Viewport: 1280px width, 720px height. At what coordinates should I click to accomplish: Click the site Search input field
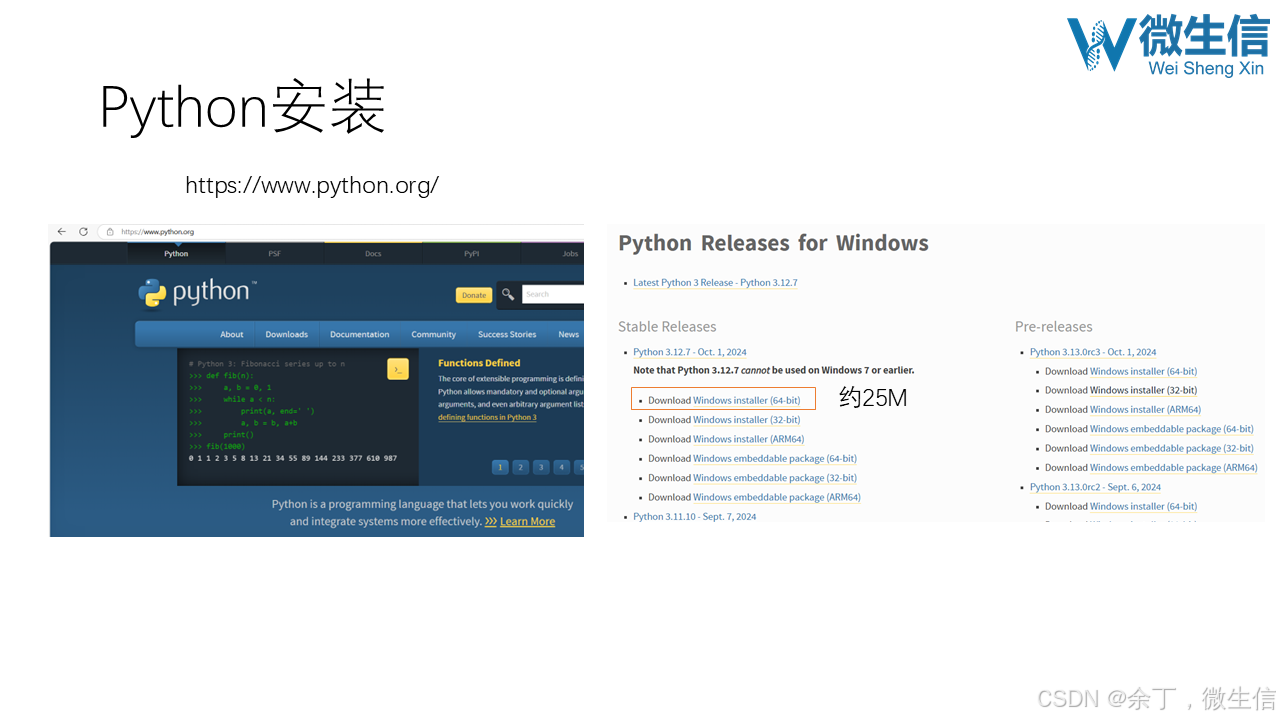click(x=553, y=294)
